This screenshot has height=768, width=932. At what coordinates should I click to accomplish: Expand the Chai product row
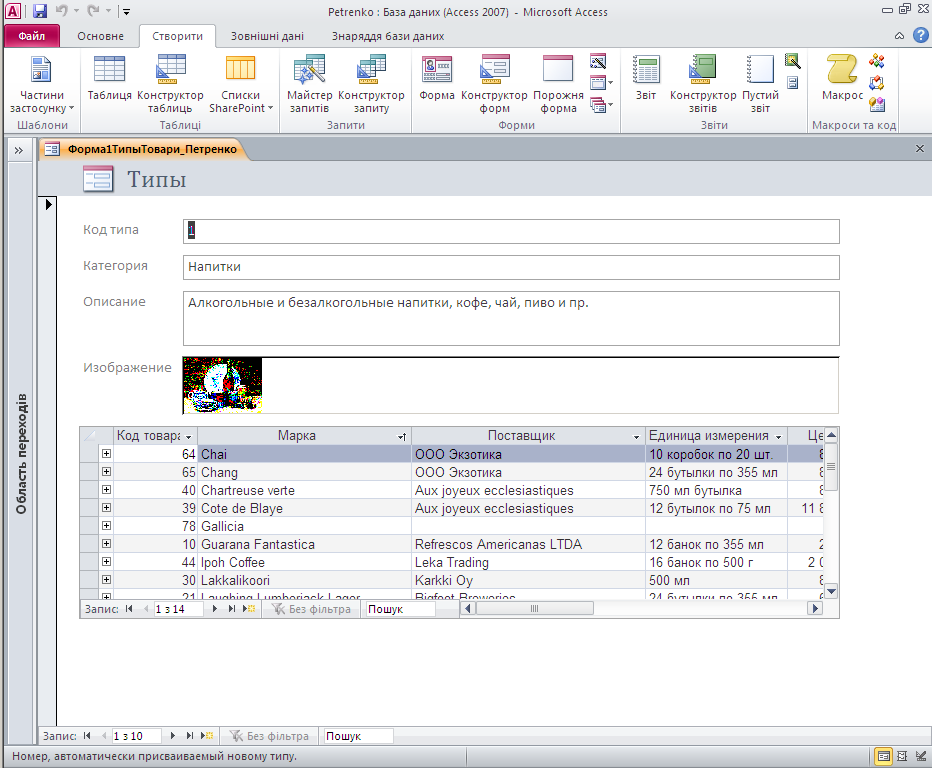pyautogui.click(x=106, y=454)
